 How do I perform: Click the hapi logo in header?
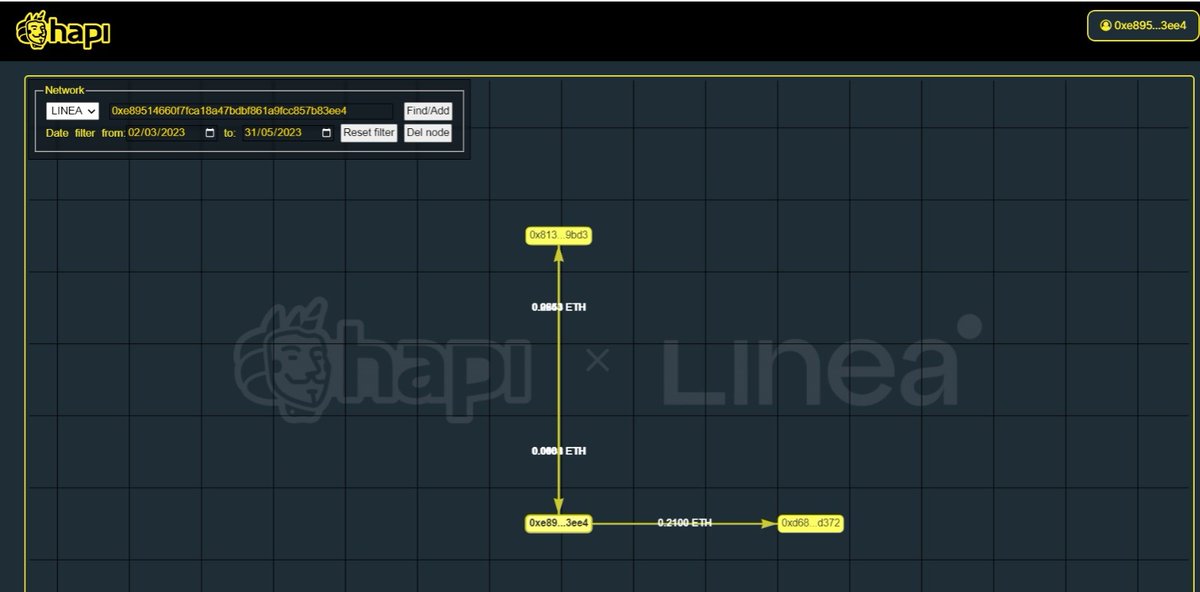point(63,31)
